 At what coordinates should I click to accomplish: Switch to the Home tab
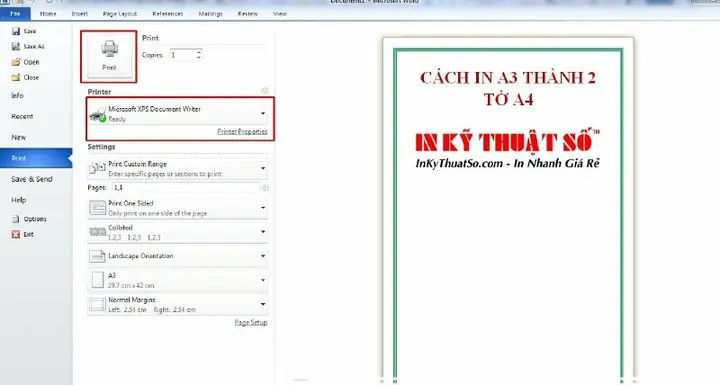pos(48,14)
